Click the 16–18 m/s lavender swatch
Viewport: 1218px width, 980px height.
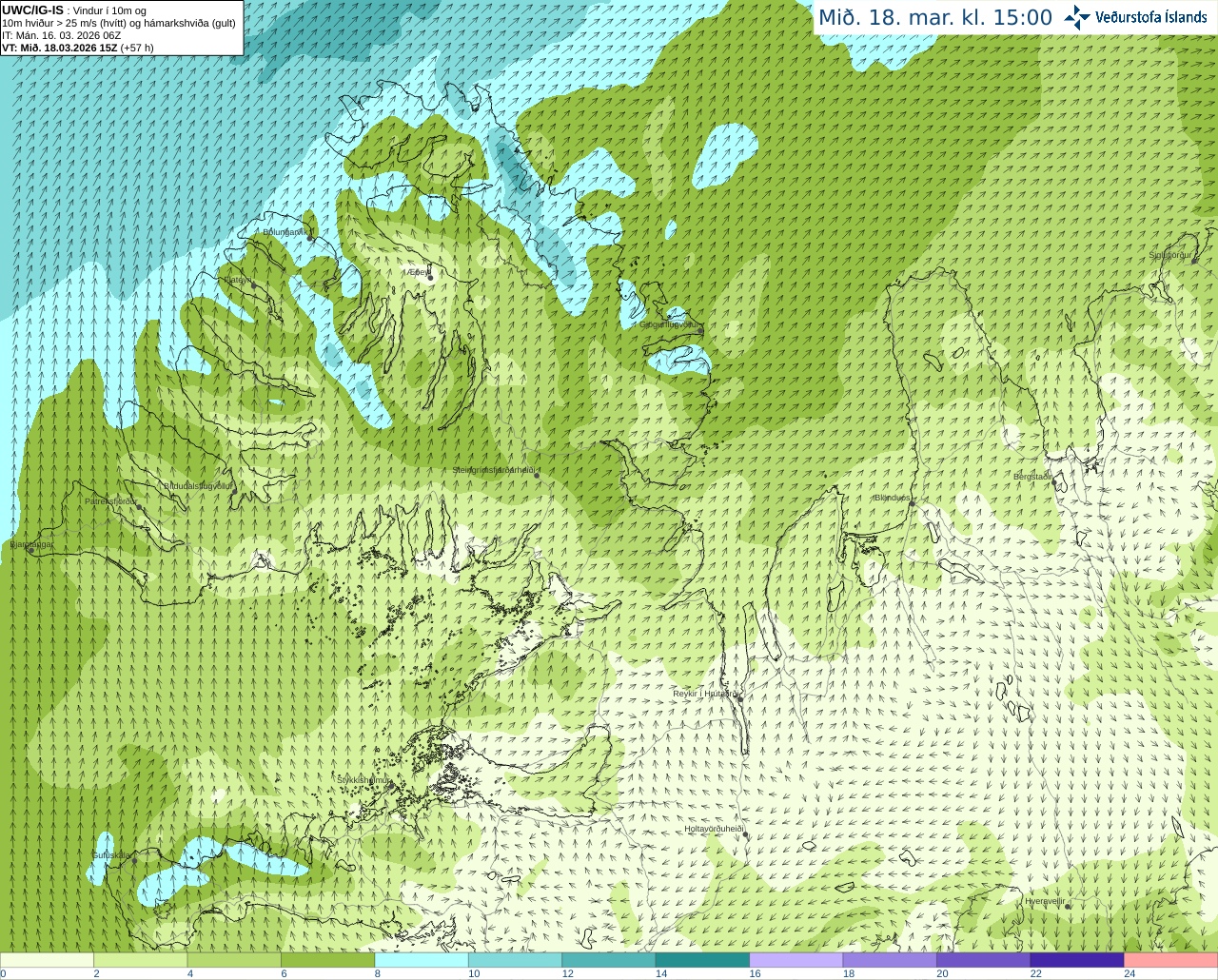point(796,960)
